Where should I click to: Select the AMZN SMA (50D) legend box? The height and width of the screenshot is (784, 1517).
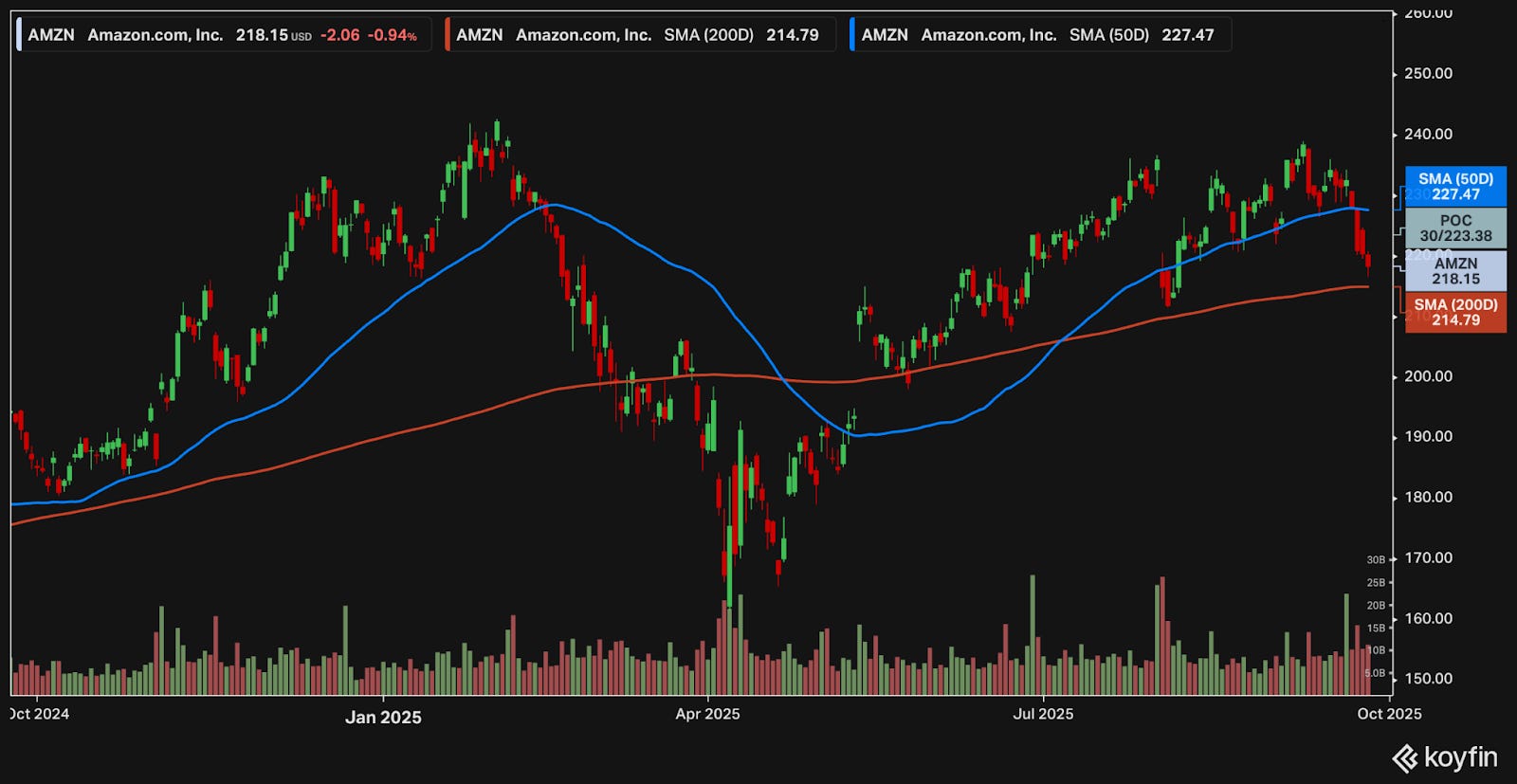tap(1040, 35)
